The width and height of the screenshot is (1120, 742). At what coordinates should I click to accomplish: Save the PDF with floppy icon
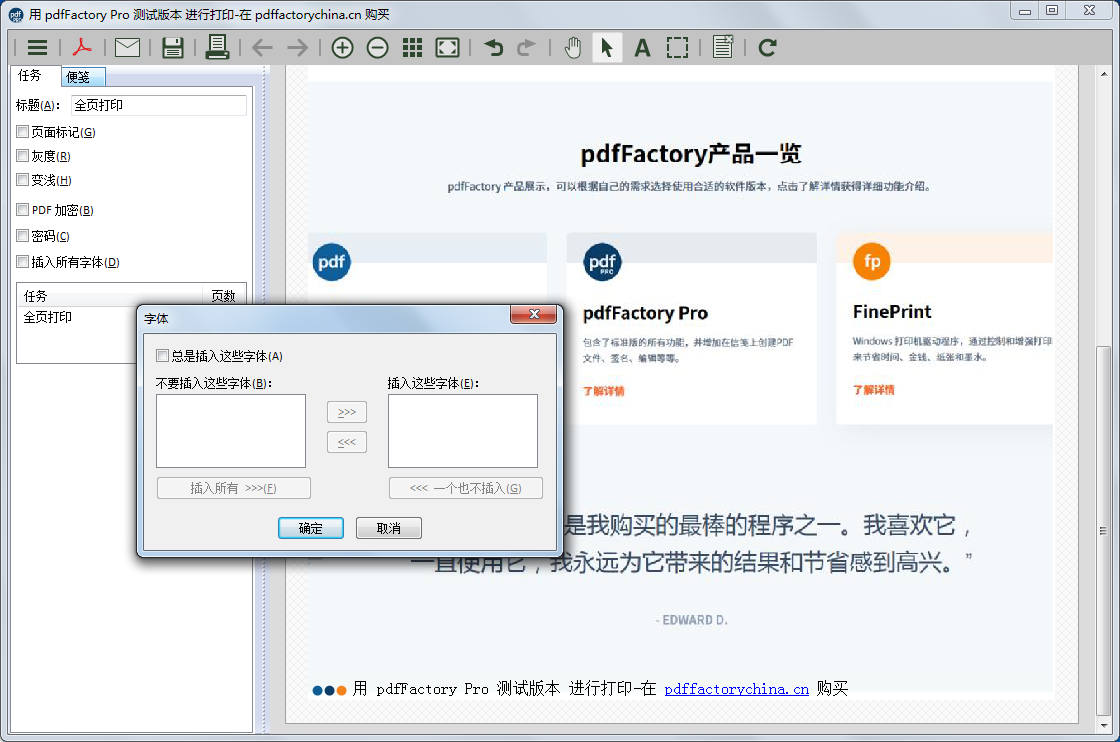click(173, 48)
